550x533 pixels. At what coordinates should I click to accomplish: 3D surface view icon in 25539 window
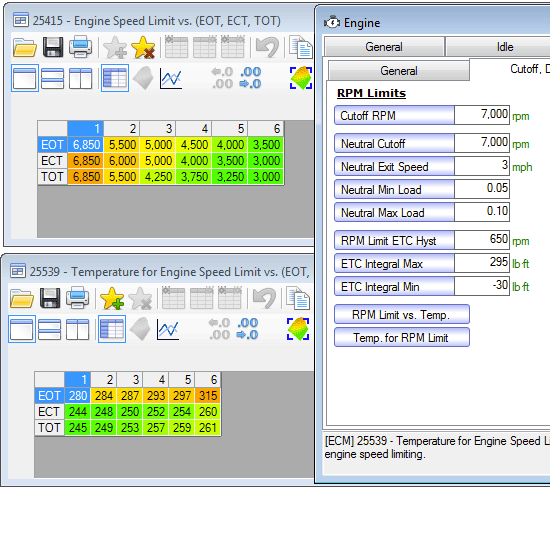click(x=140, y=329)
